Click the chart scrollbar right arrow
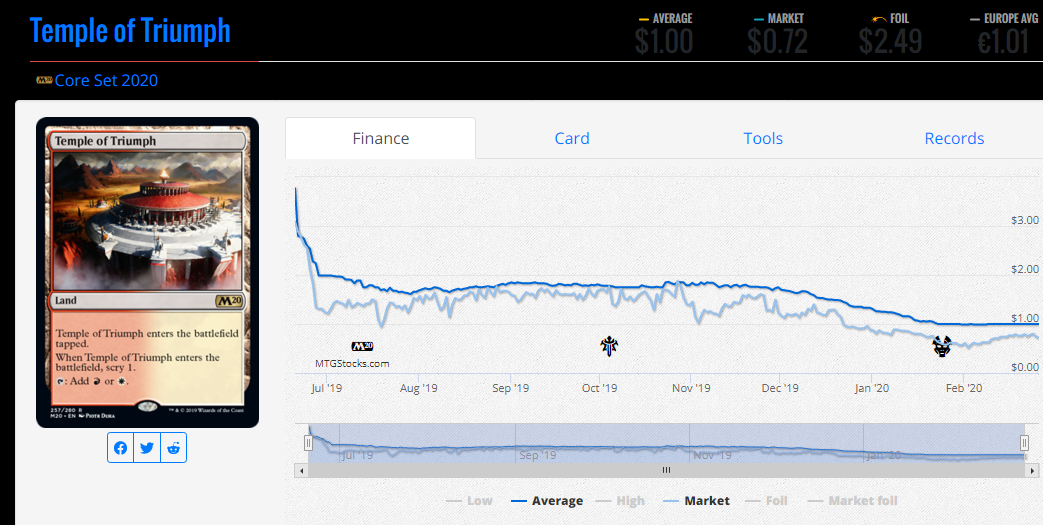Image resolution: width=1043 pixels, height=525 pixels. pos(1032,470)
